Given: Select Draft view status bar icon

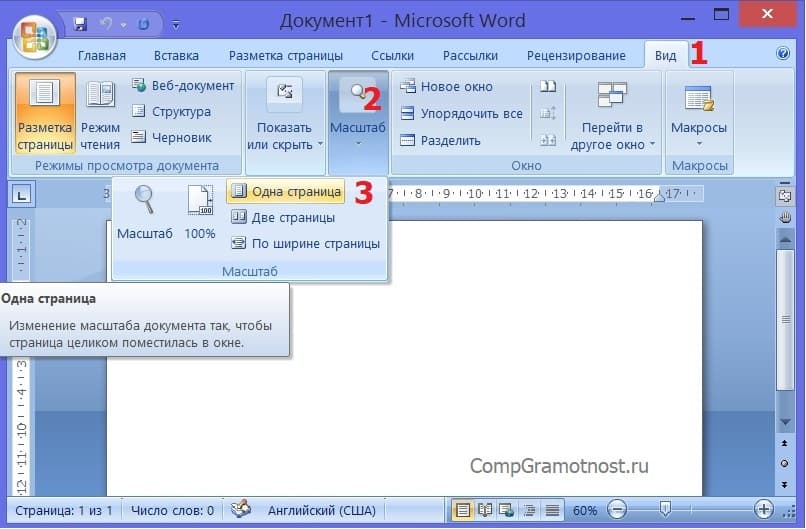Looking at the screenshot, I should coord(552,510).
